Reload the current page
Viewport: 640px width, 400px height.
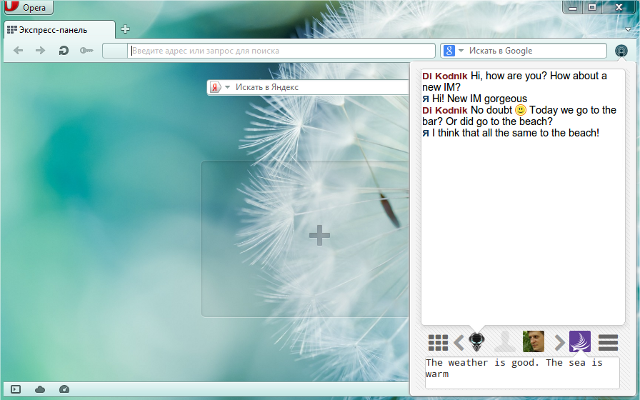click(x=63, y=50)
